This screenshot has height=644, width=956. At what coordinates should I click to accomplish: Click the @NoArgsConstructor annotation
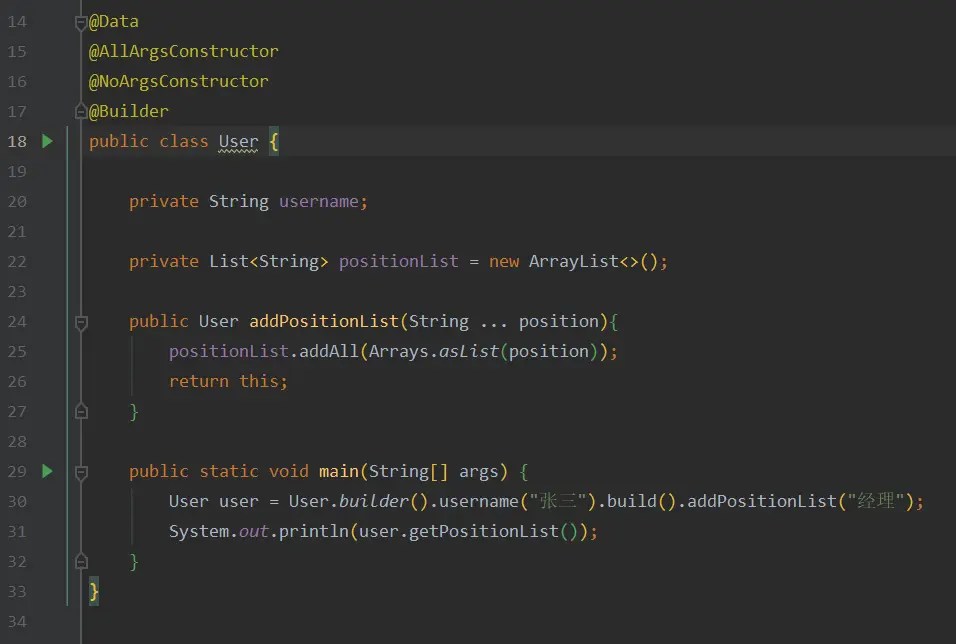[x=178, y=81]
